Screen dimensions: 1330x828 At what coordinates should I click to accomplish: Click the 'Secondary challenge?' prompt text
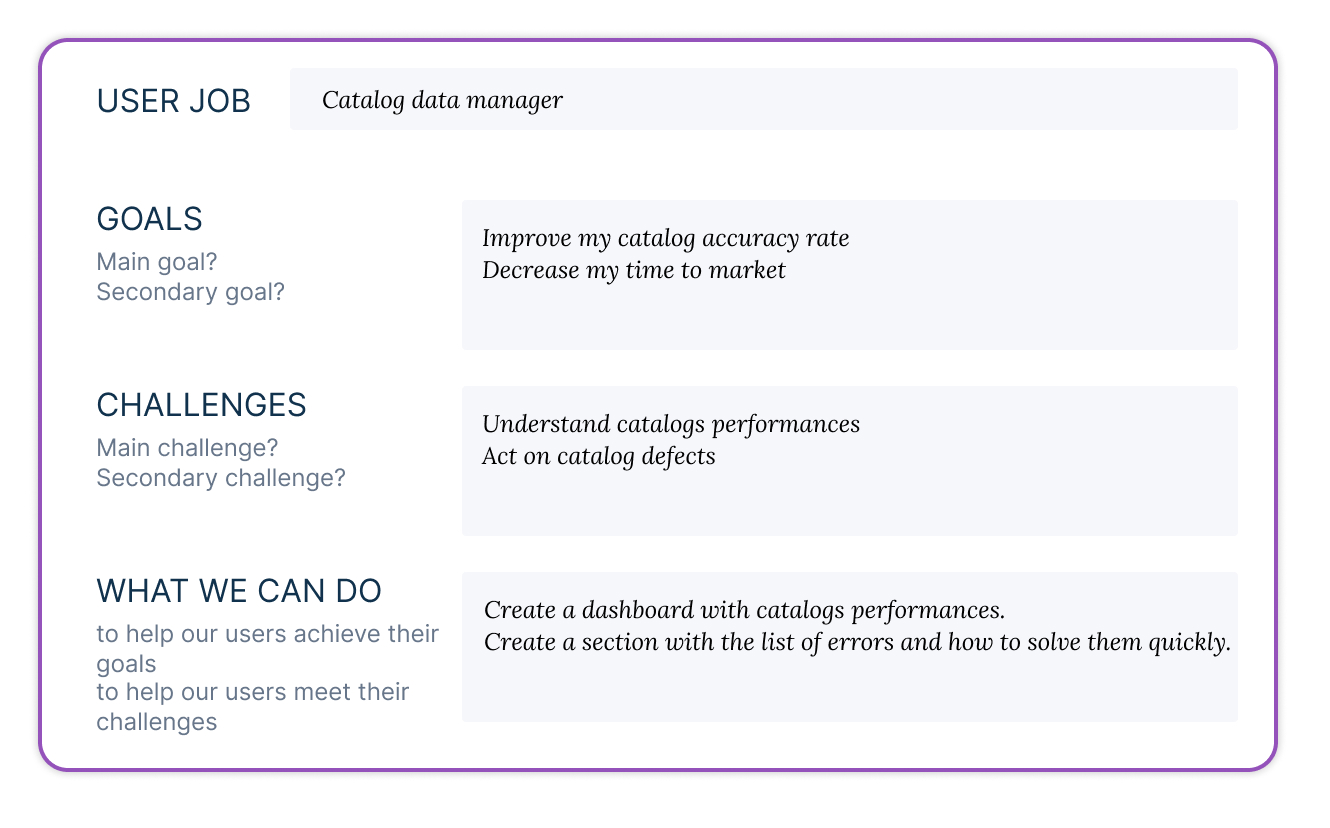point(220,478)
